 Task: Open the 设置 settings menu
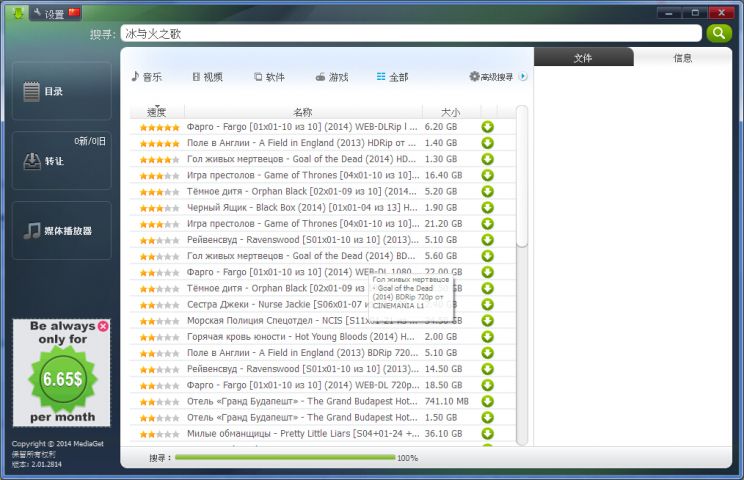47,14
